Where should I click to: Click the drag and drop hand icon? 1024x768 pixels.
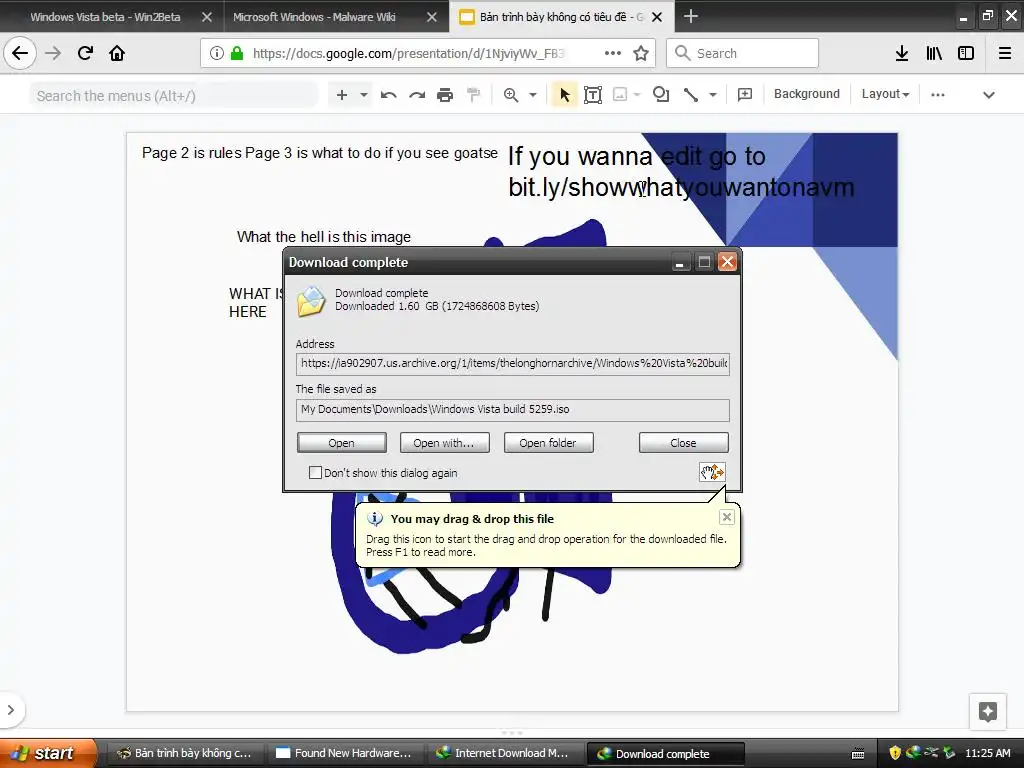coord(712,472)
